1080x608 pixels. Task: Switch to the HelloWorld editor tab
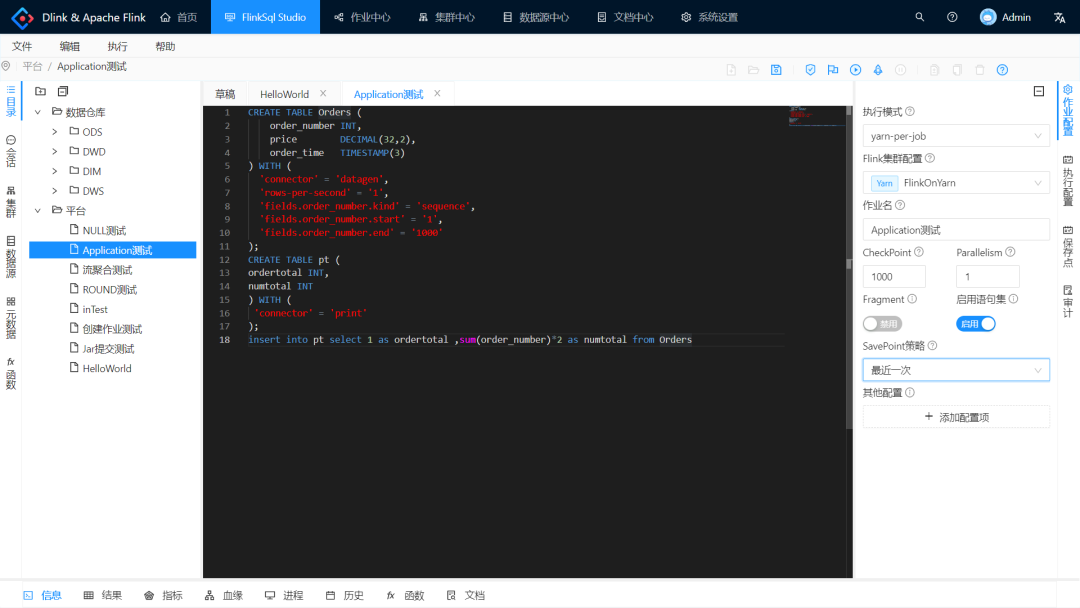click(x=284, y=94)
